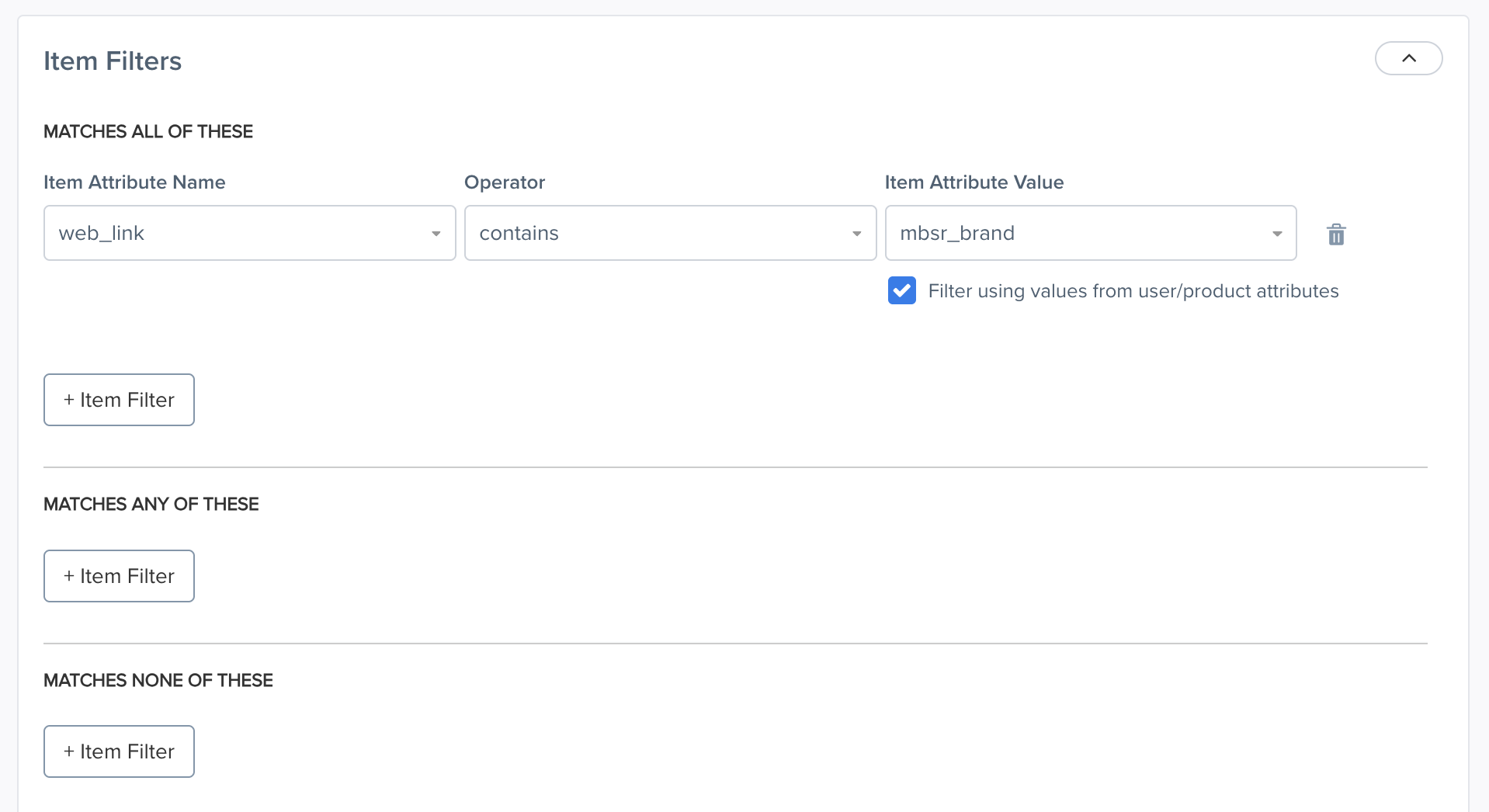Uncheck filter using user/product attributes checkbox
The image size is (1489, 812).
[901, 290]
